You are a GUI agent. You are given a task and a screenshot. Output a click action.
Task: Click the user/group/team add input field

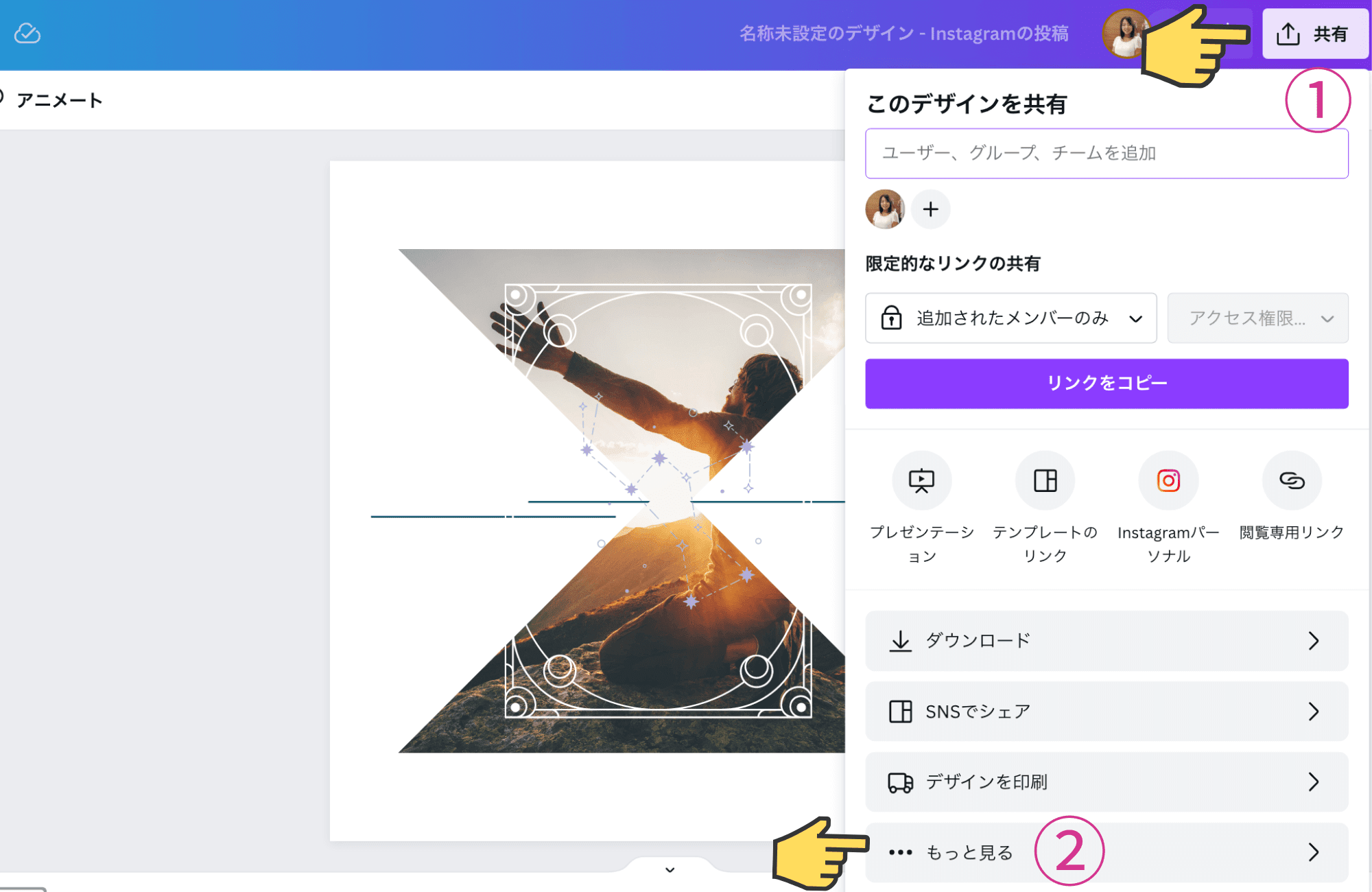click(x=1106, y=153)
